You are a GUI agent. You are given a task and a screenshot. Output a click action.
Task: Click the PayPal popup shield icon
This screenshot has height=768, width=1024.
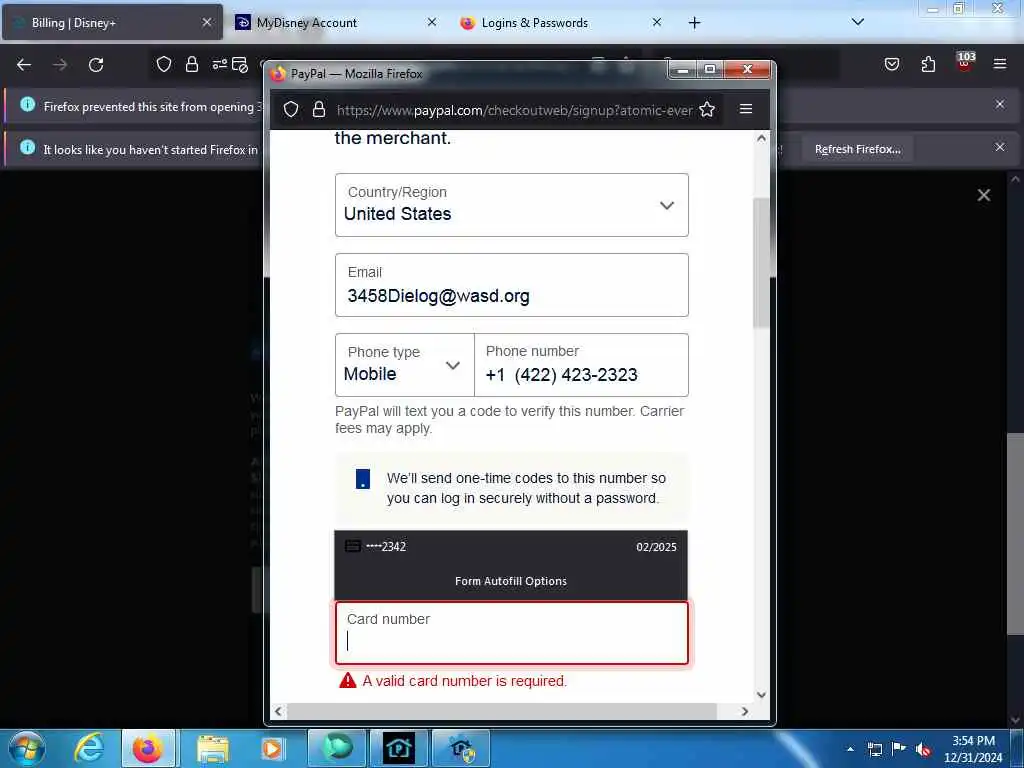point(291,110)
